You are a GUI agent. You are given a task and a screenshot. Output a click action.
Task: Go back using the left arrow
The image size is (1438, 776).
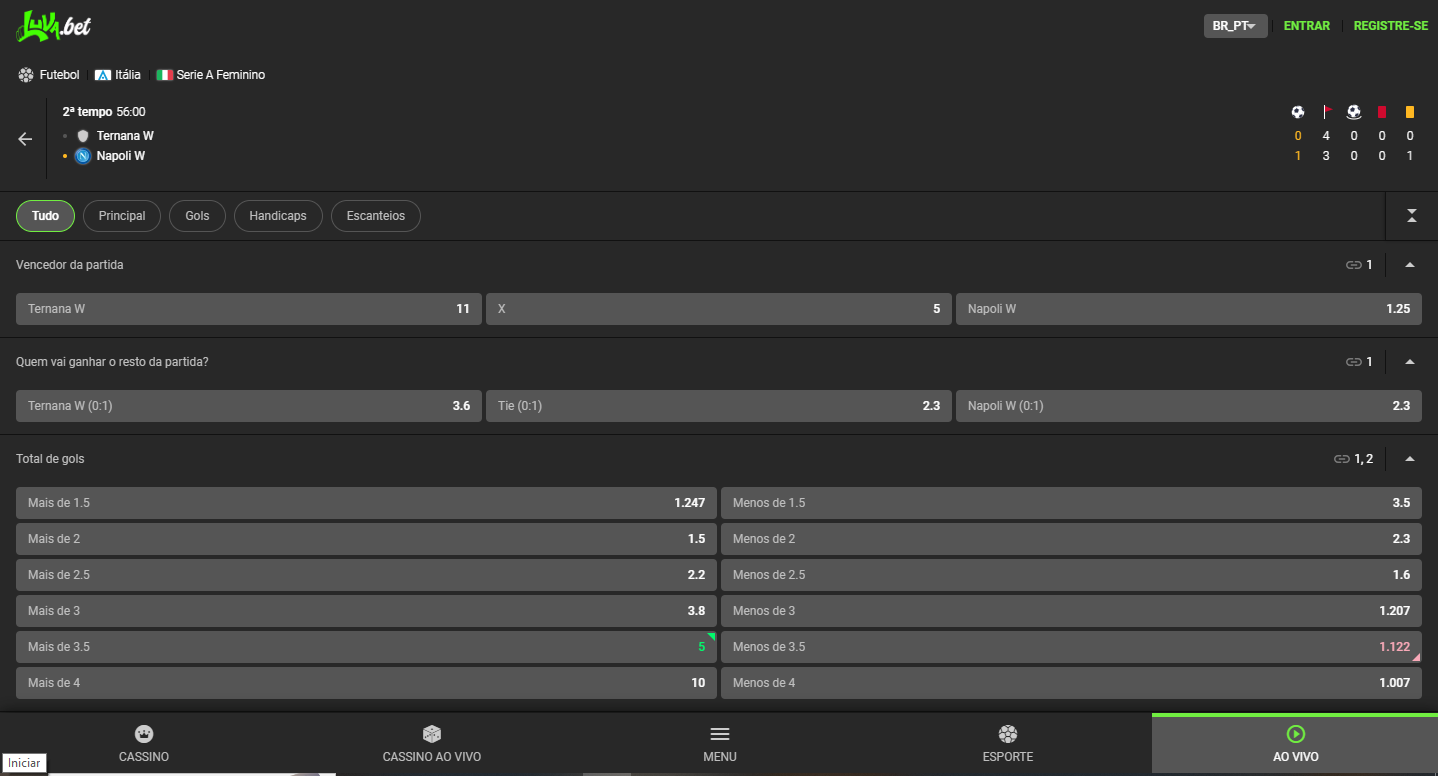tap(26, 139)
